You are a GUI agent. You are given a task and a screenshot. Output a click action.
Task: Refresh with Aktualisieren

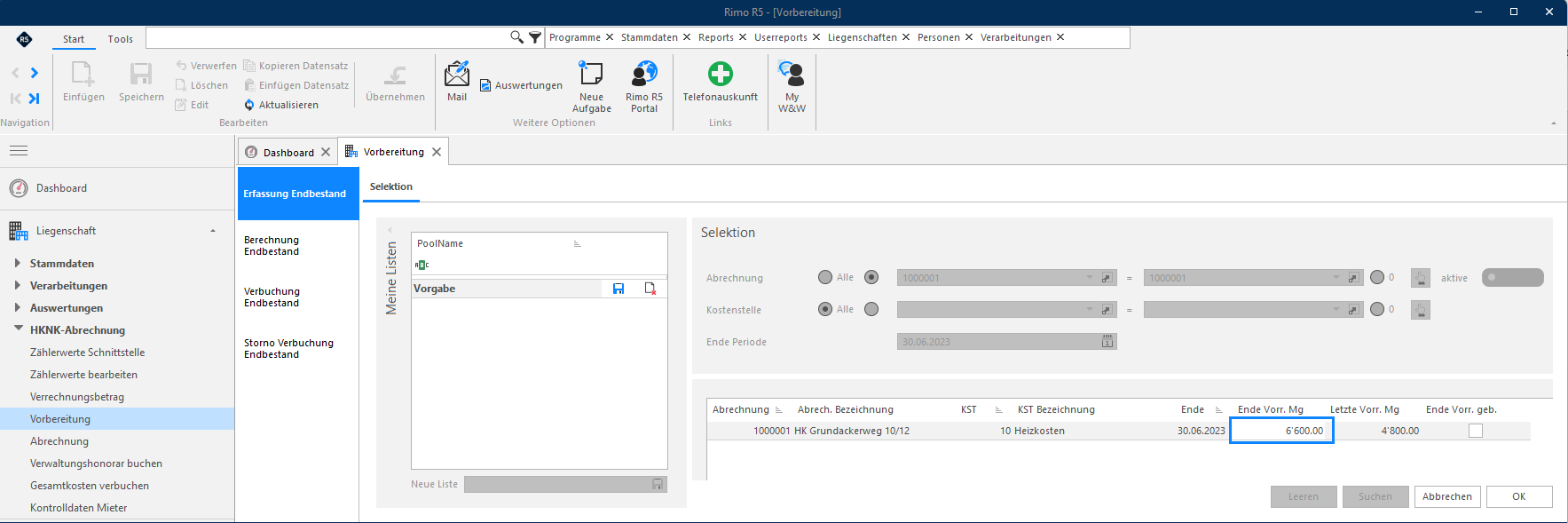click(281, 105)
